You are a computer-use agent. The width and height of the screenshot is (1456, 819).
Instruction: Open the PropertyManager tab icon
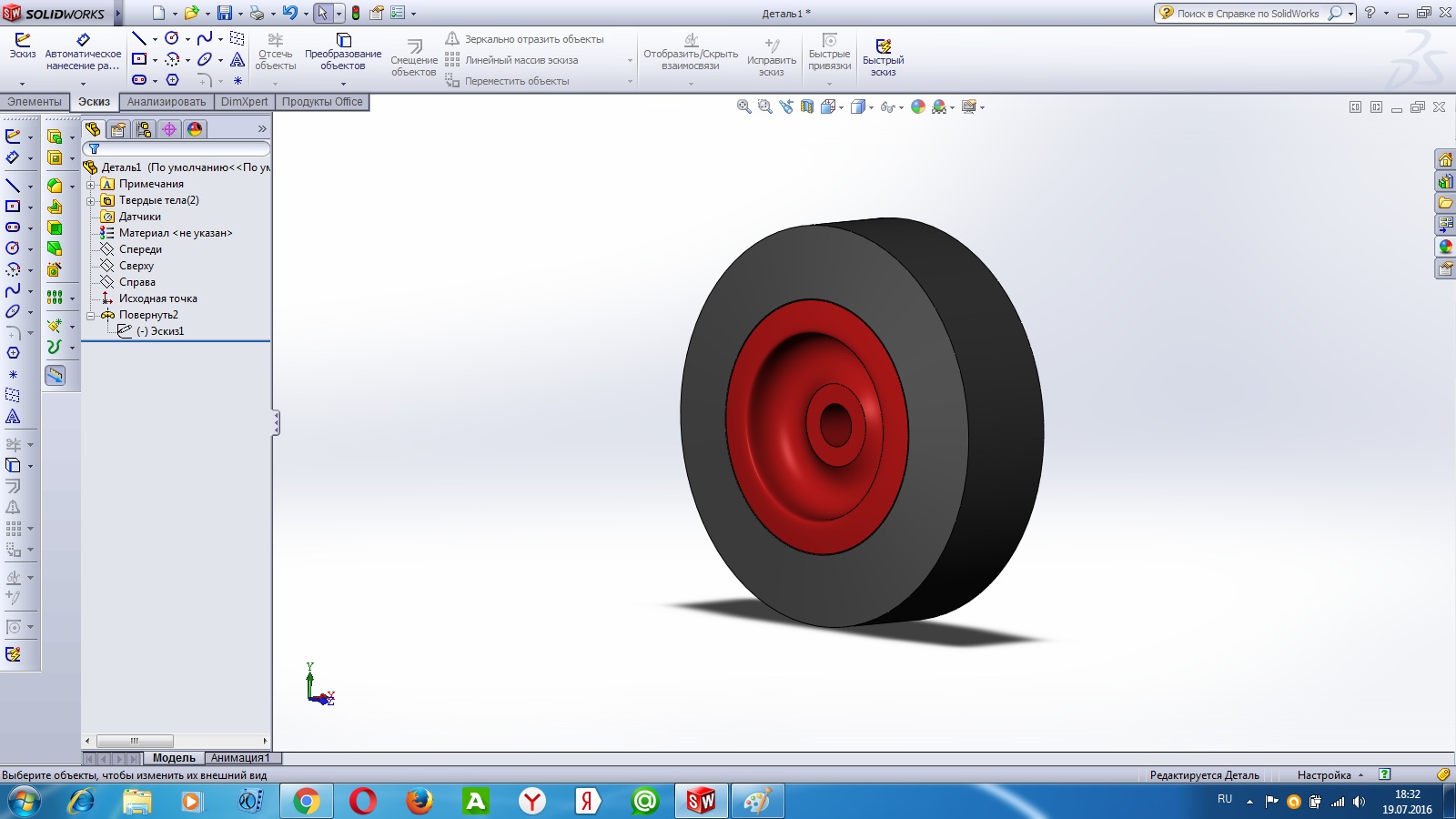pos(118,129)
